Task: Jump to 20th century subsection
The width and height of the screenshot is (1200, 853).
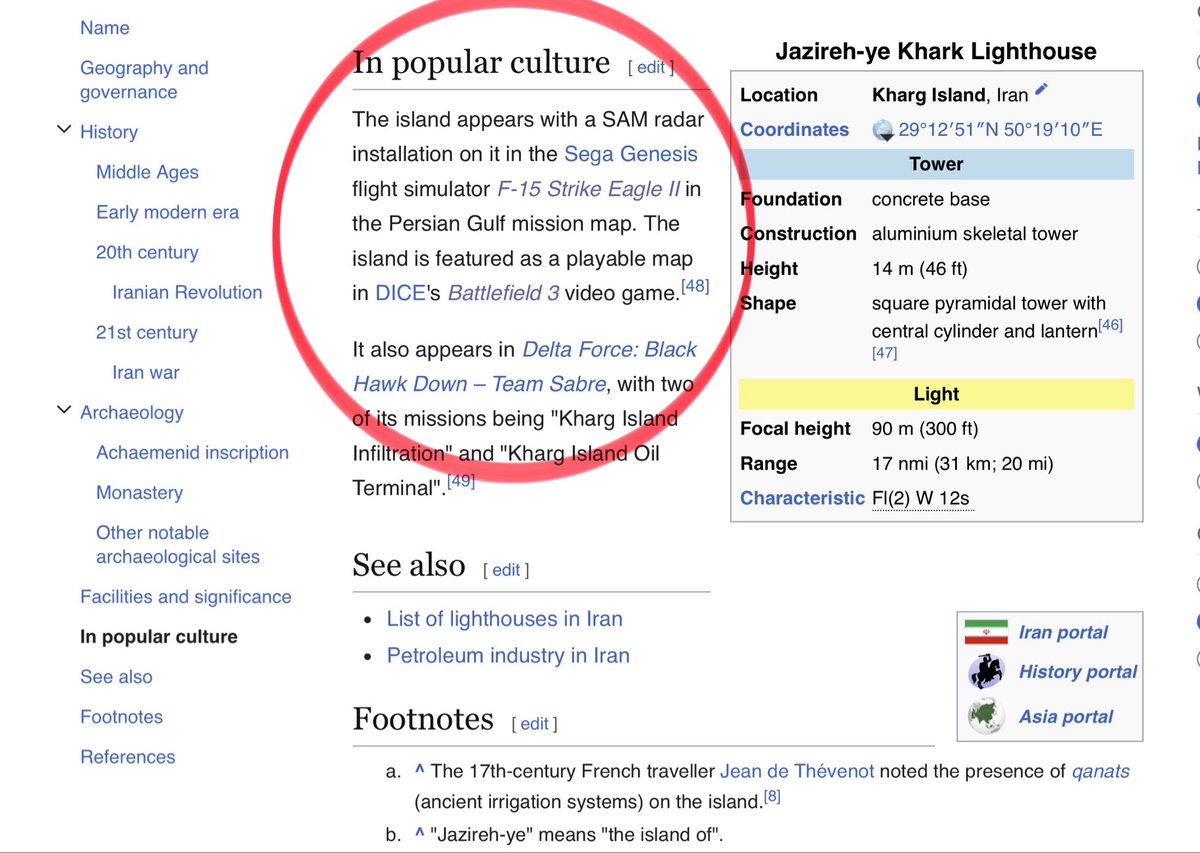Action: (147, 252)
